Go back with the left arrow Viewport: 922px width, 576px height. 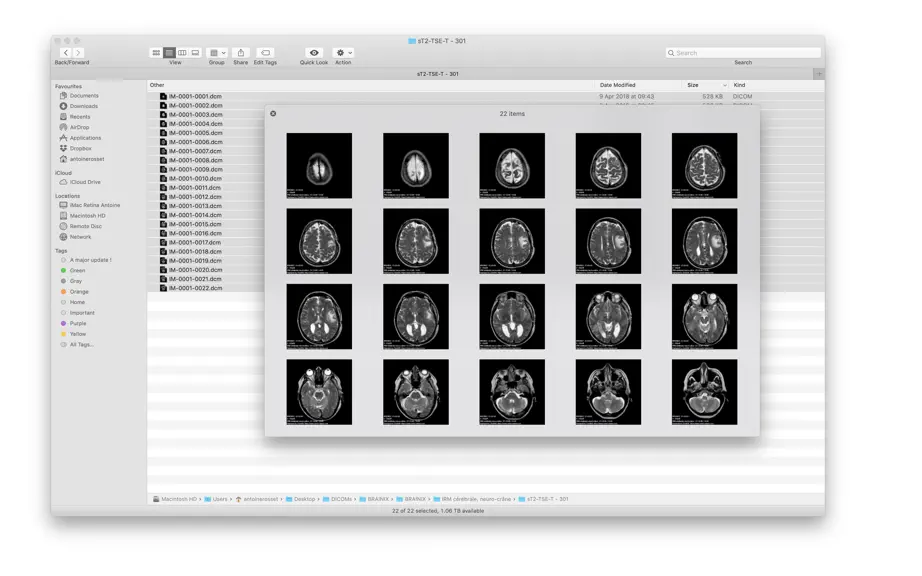tap(66, 53)
